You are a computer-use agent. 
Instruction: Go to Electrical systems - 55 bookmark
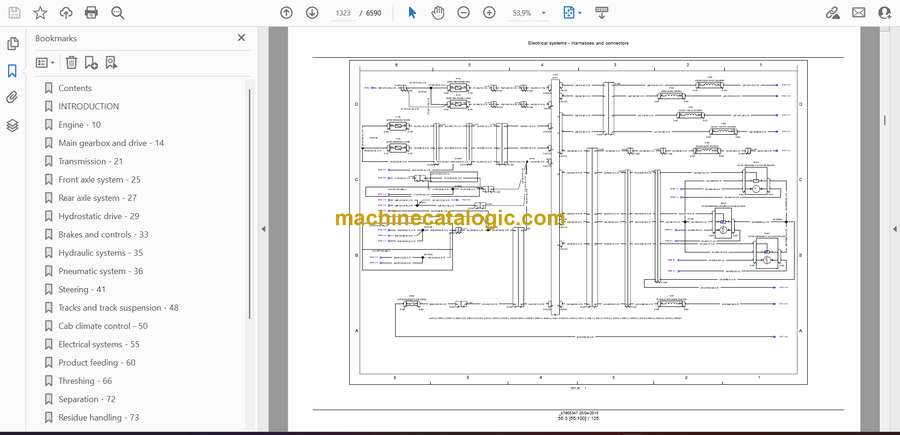[99, 344]
